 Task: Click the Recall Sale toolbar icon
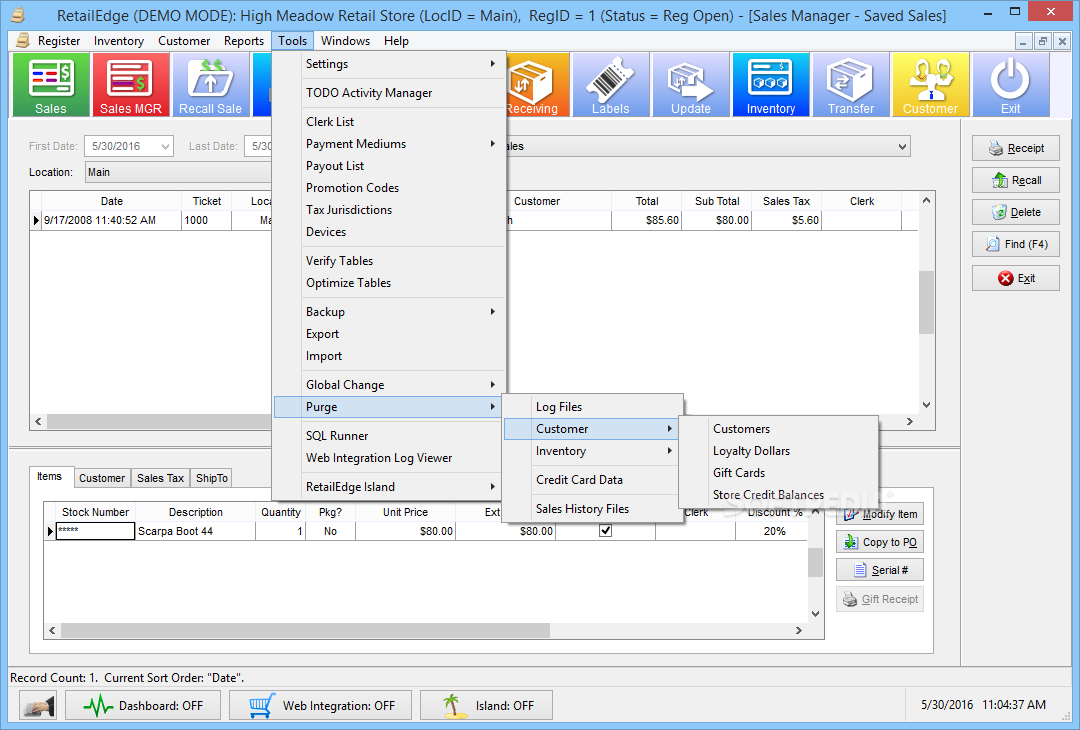pos(210,85)
